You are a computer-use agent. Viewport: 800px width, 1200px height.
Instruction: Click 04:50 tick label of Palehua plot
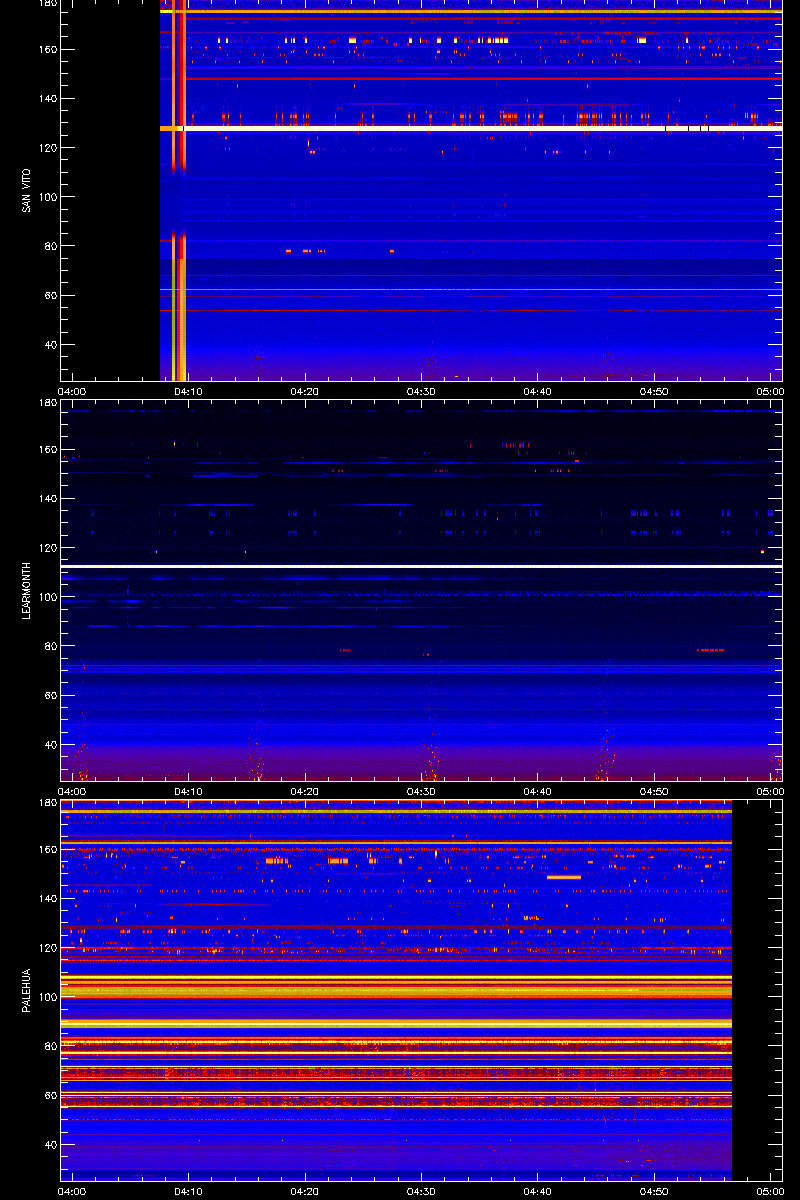654,1191
